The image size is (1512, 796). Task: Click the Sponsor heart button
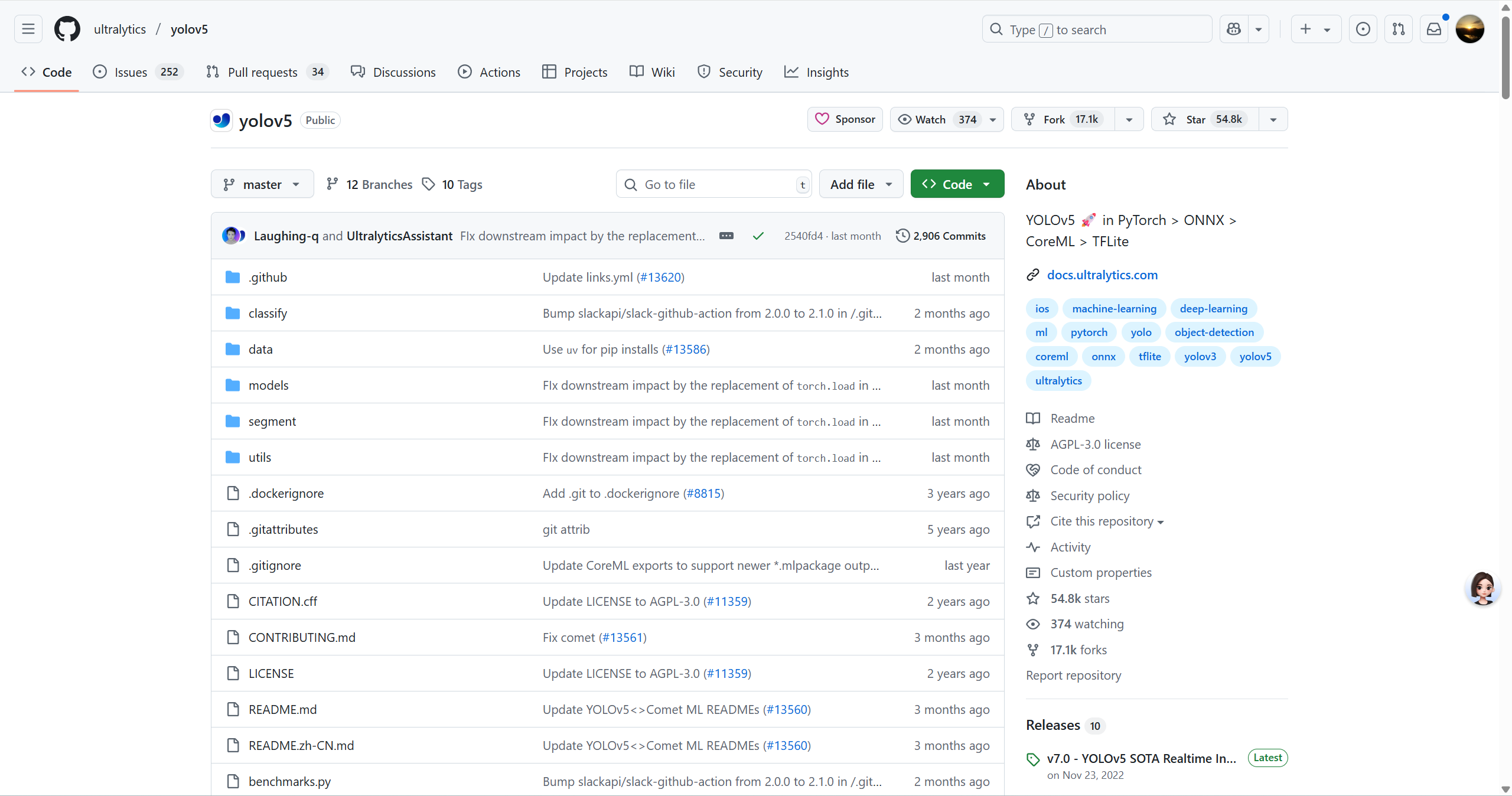coord(845,119)
